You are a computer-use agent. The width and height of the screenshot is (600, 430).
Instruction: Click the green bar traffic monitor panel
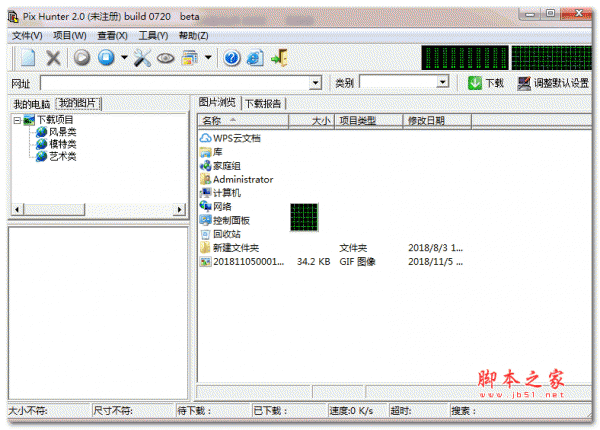465,58
